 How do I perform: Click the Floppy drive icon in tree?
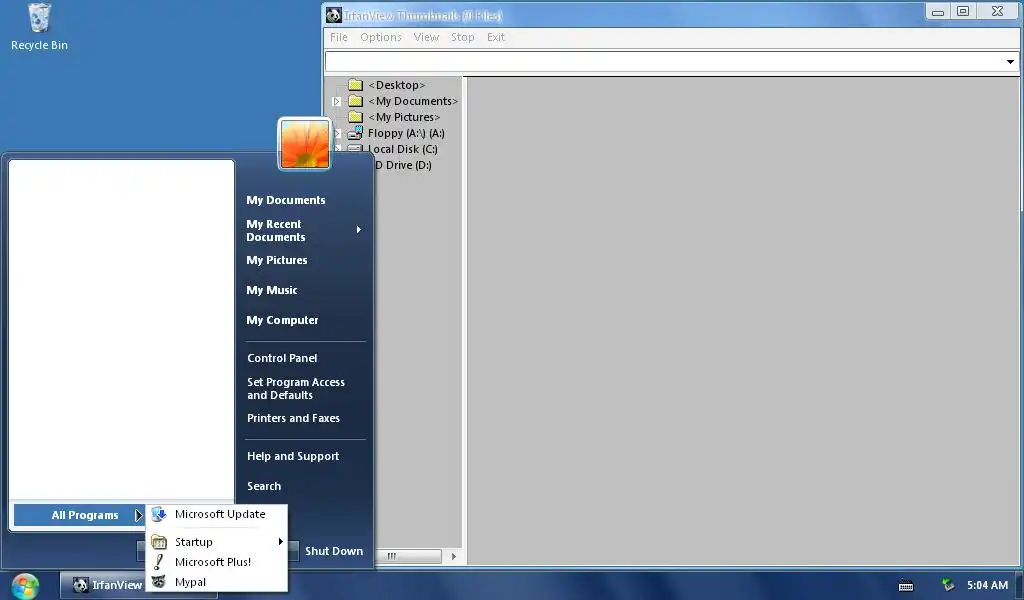click(x=355, y=133)
